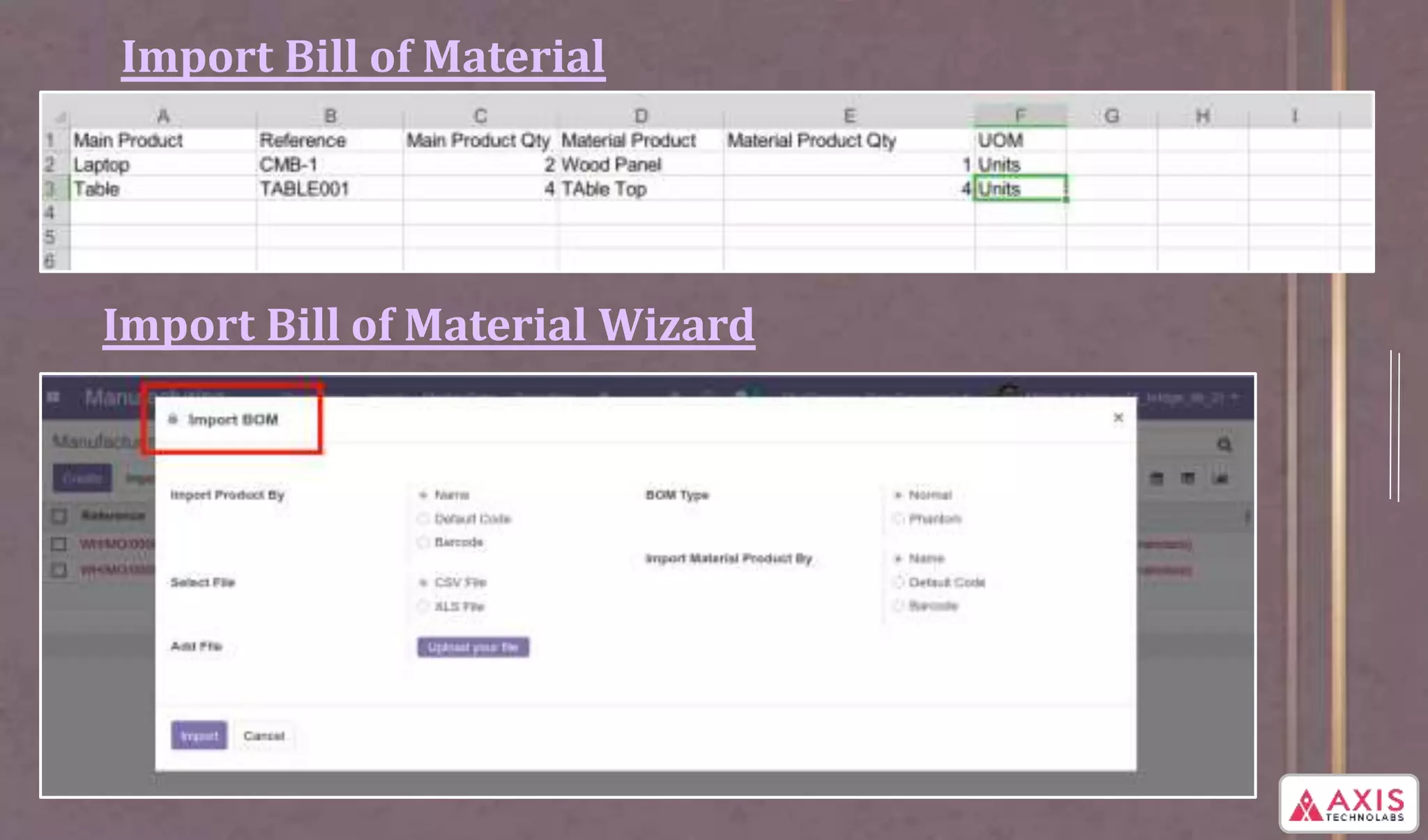The height and width of the screenshot is (840, 1428).
Task: Click the 'Material Product Qty' cell
Action: click(849, 140)
